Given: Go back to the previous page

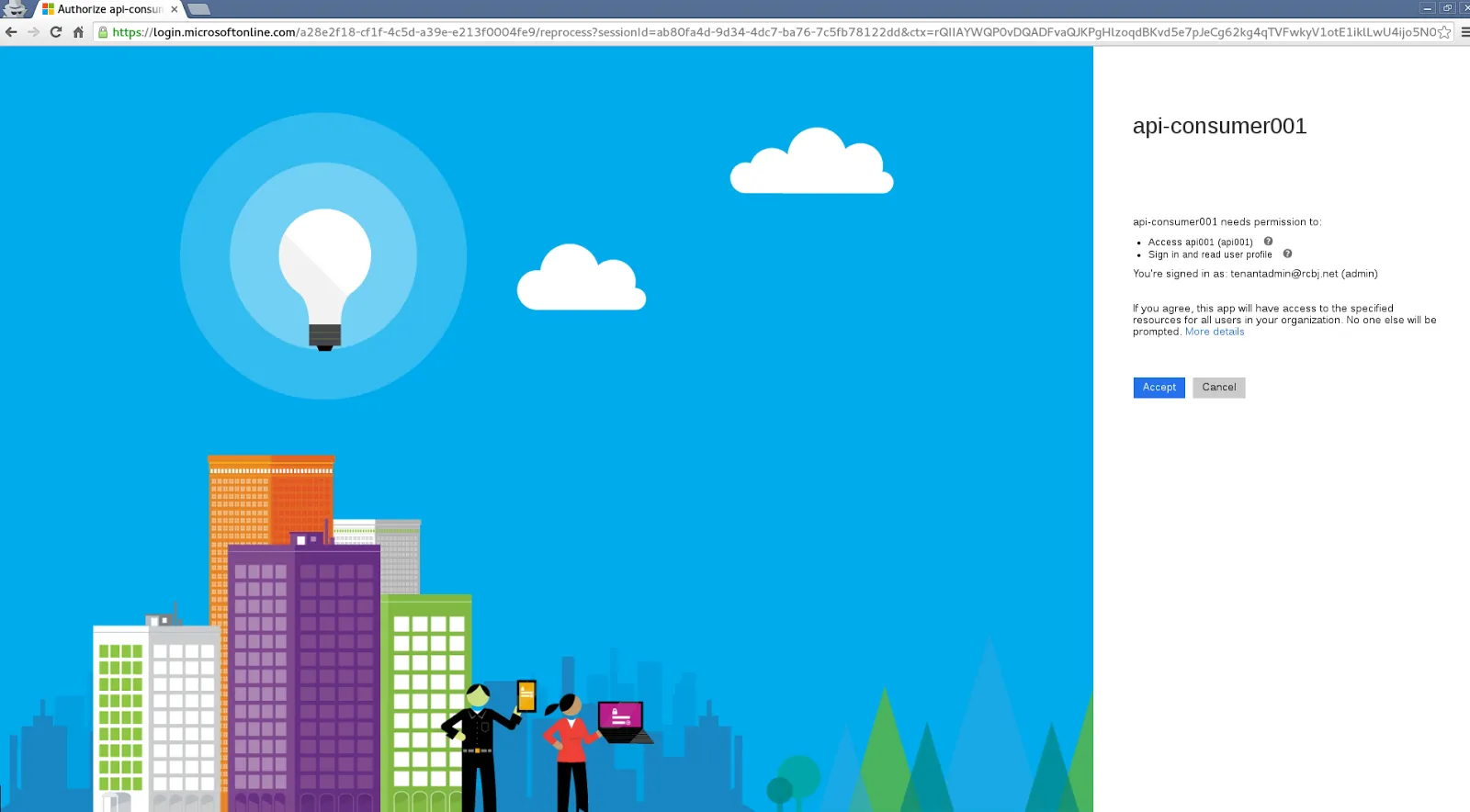Looking at the screenshot, I should point(11,32).
